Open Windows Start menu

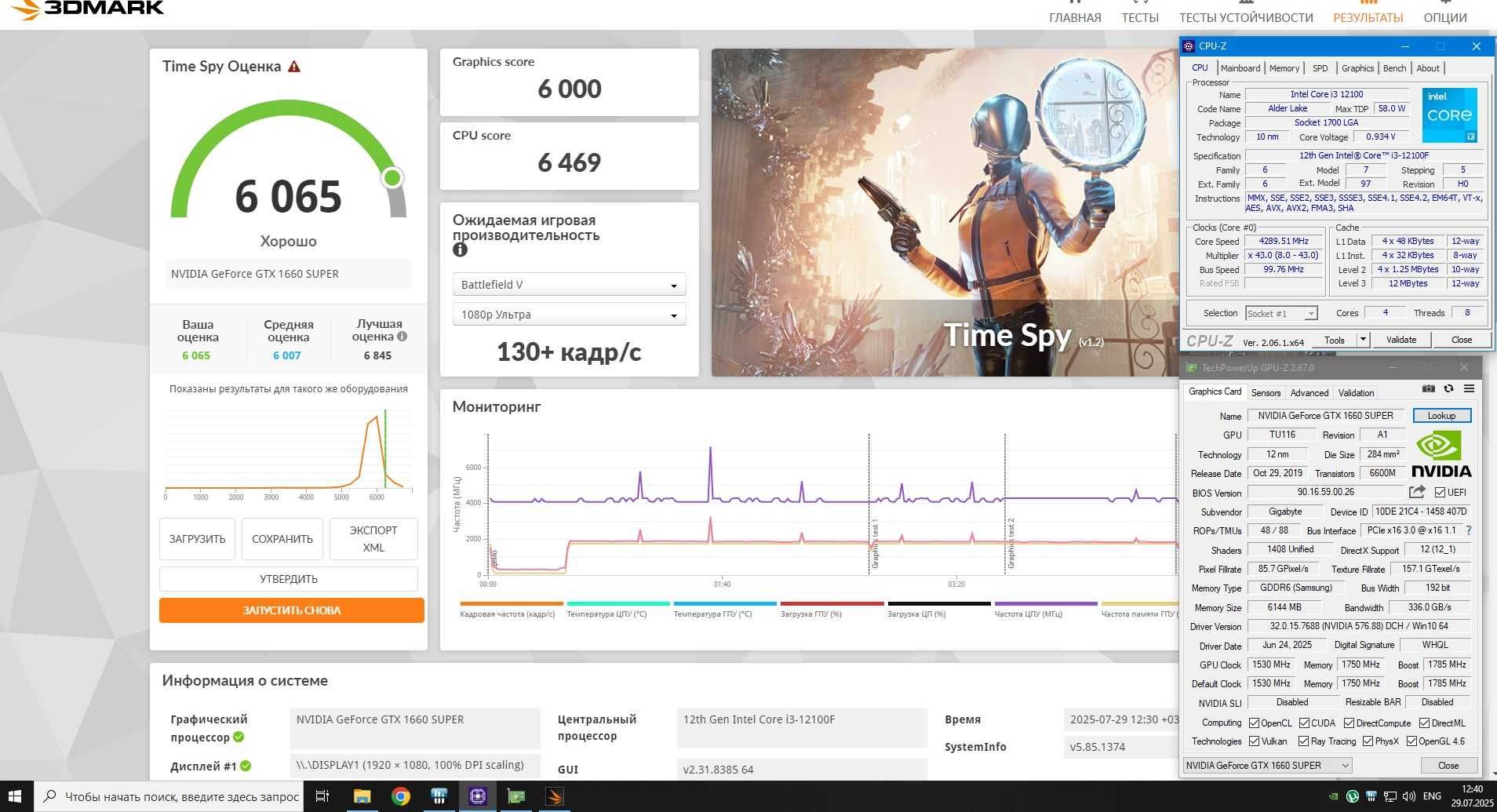(x=16, y=796)
